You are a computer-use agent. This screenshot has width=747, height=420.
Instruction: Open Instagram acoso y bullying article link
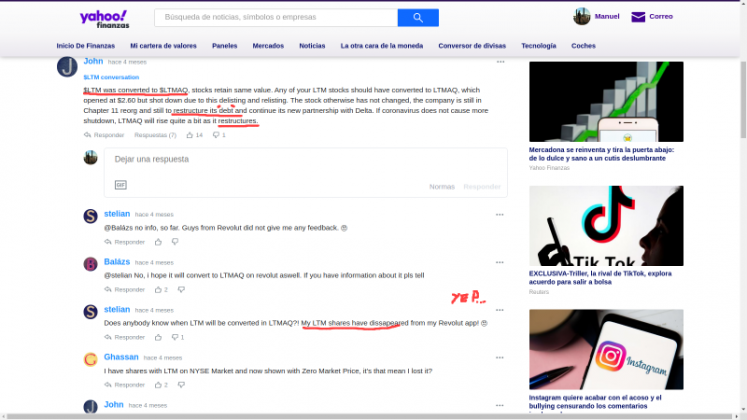click(x=595, y=402)
